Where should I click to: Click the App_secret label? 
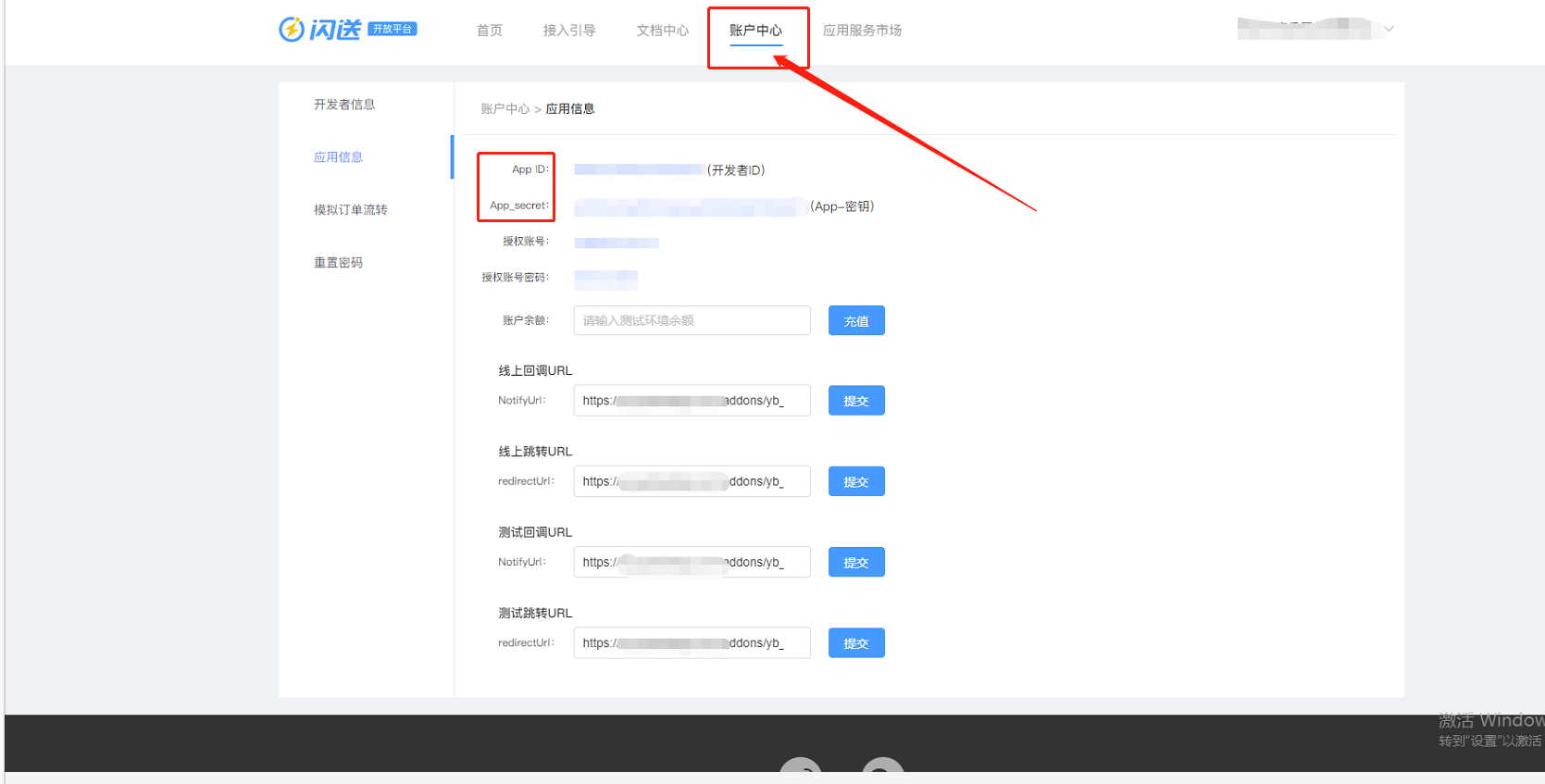click(519, 205)
